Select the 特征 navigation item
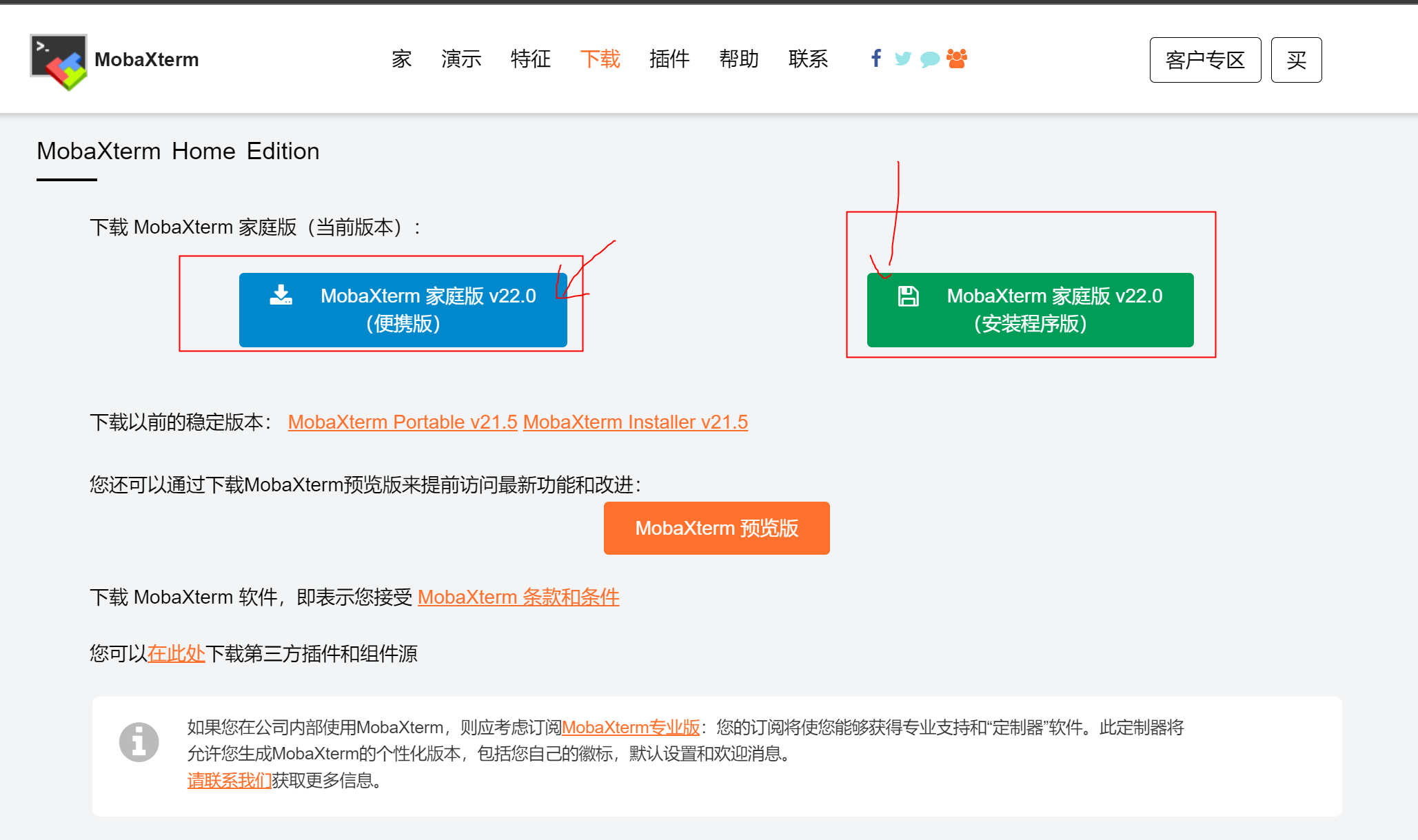 click(x=530, y=59)
